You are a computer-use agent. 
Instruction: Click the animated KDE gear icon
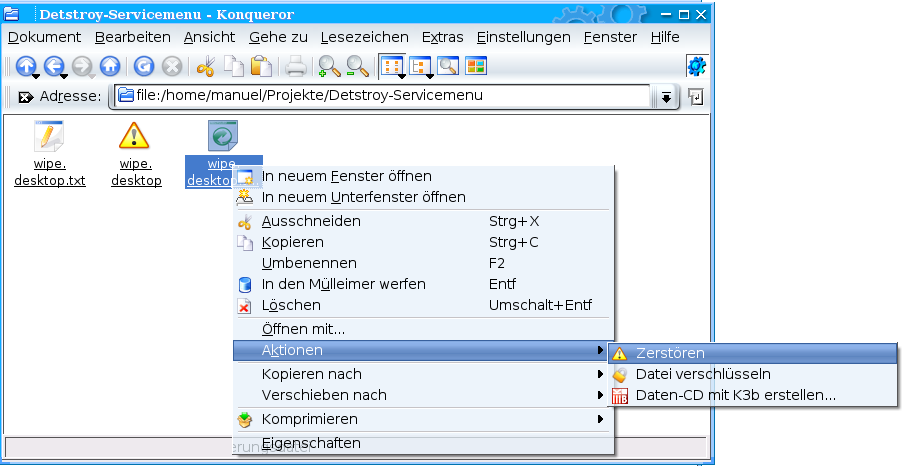pos(696,66)
